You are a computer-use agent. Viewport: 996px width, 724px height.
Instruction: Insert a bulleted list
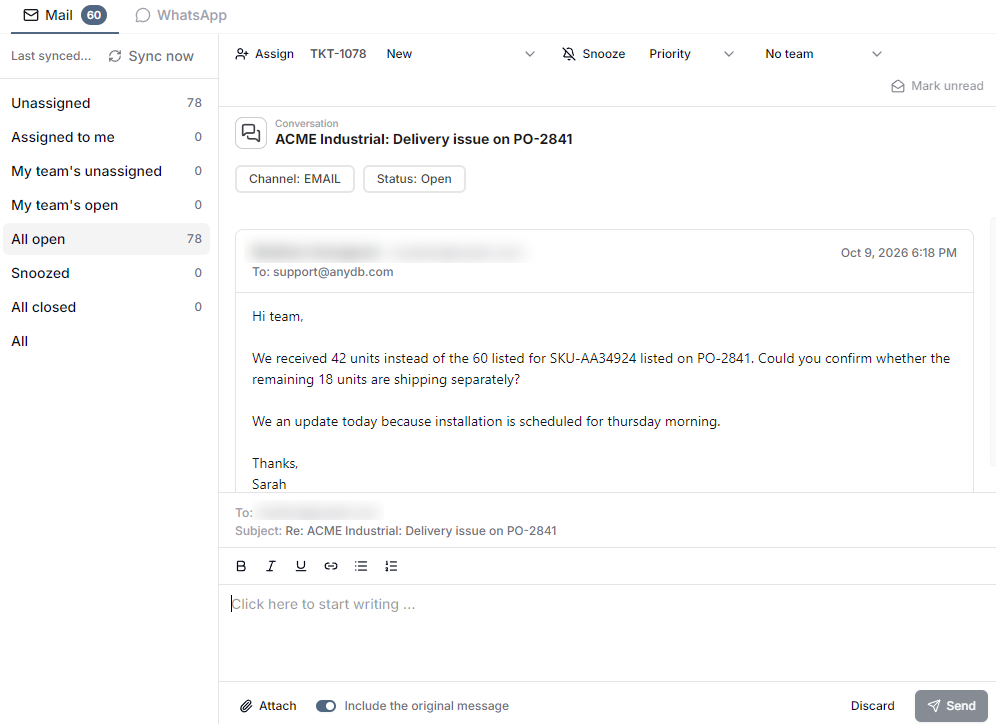[361, 566]
